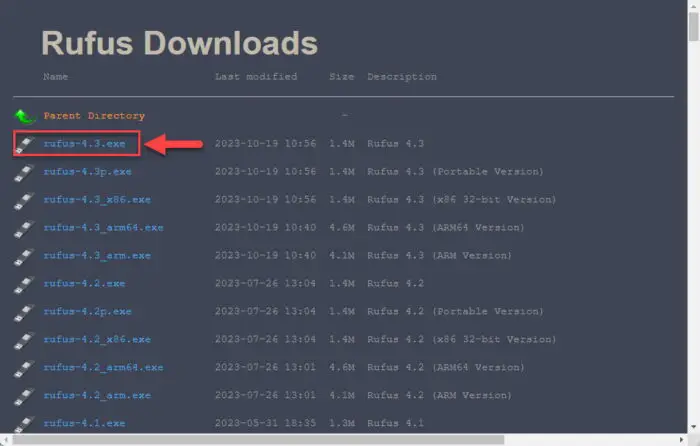Download rufus-4.2_arm.exe

(97, 395)
